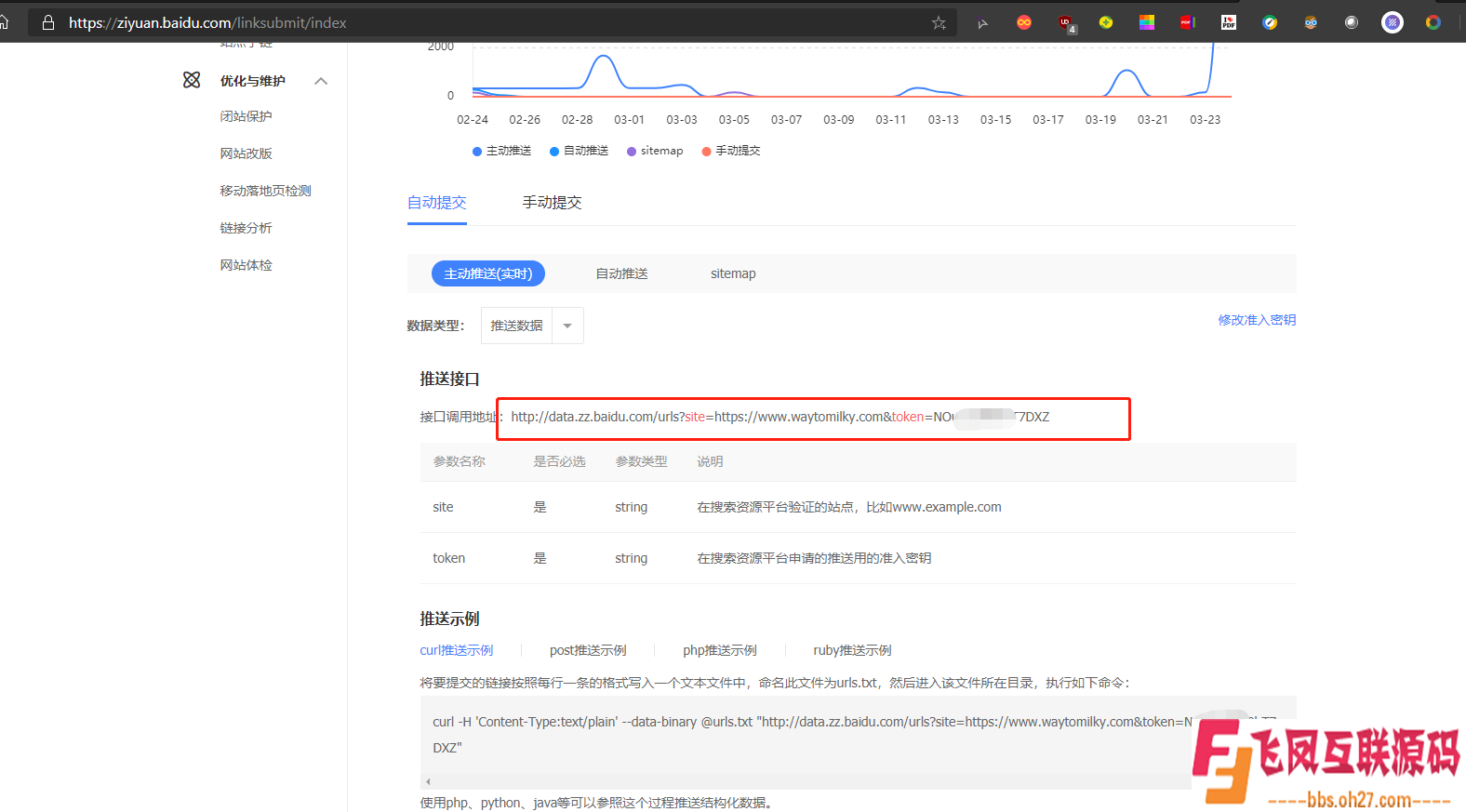Open the blue-yellow pencil circle extension icon
This screenshot has width=1466, height=812.
1270,22
